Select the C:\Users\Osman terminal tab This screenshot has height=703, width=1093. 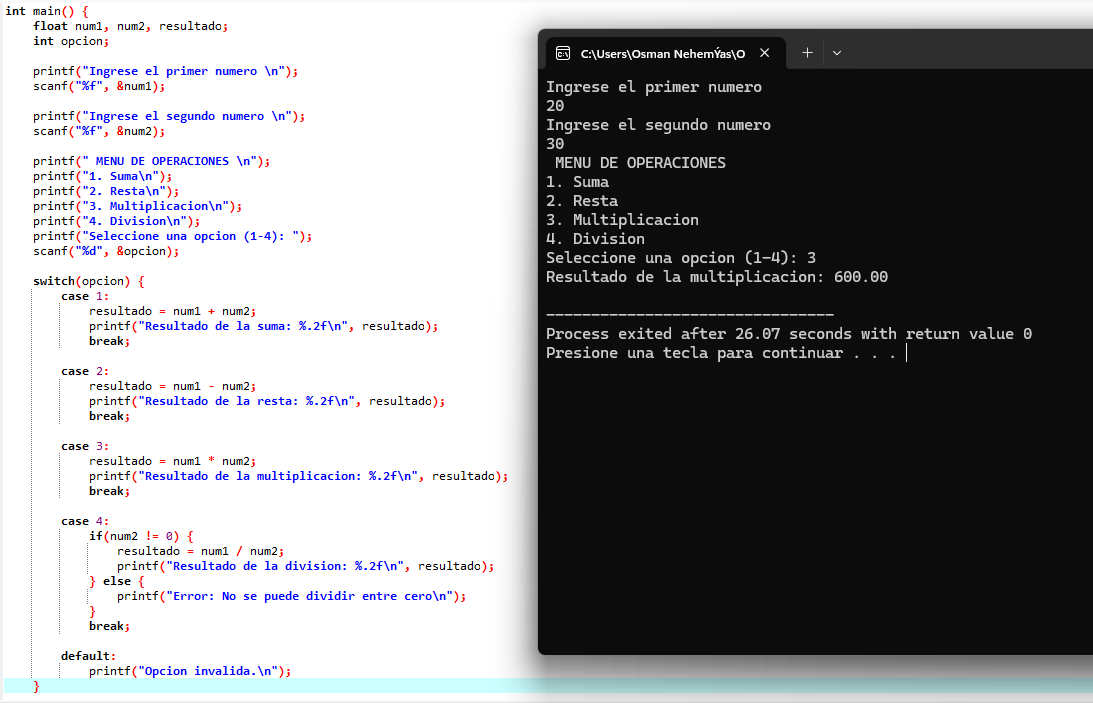click(662, 53)
